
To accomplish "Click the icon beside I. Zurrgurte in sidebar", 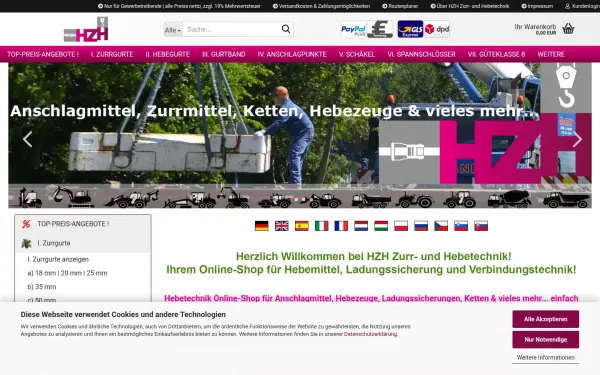I will [x=26, y=243].
